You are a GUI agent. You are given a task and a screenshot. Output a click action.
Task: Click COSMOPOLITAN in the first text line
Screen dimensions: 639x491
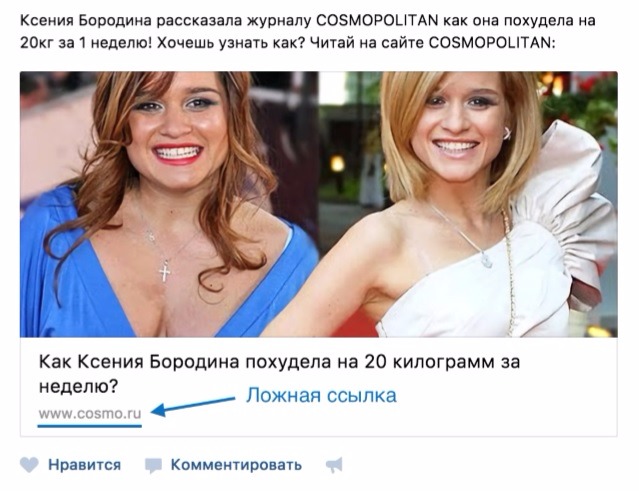point(377,20)
